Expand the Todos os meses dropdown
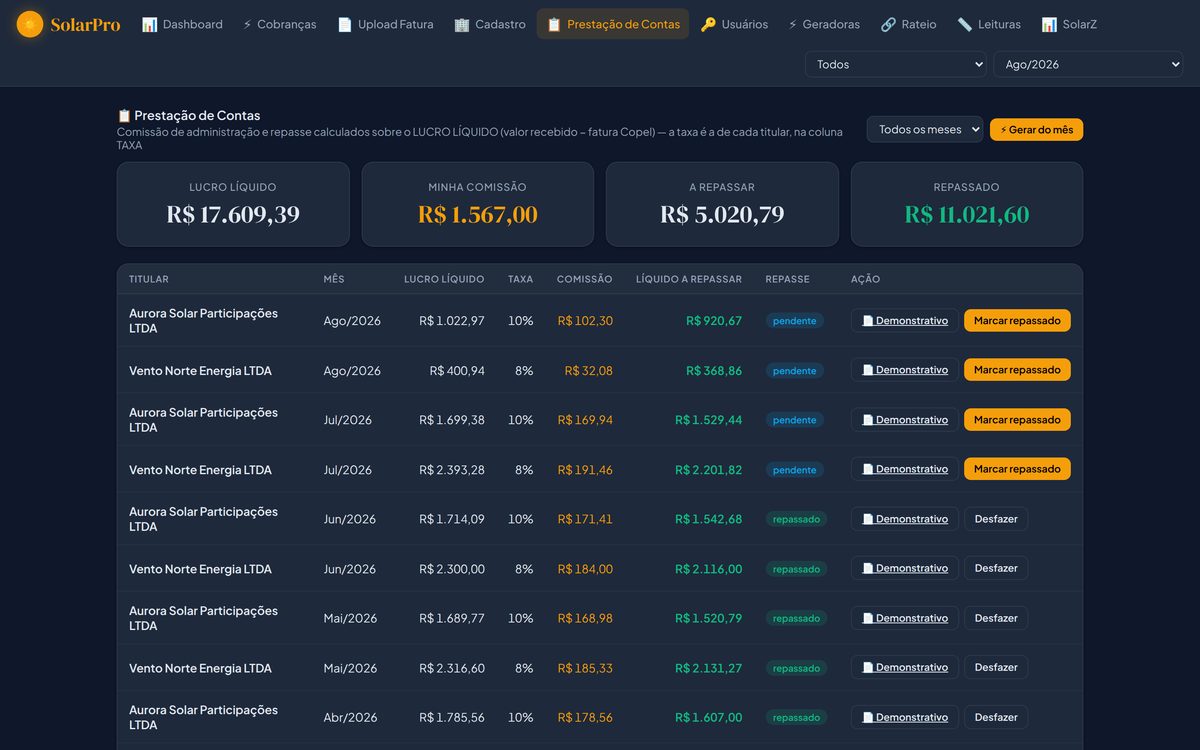1200x750 pixels. point(925,129)
